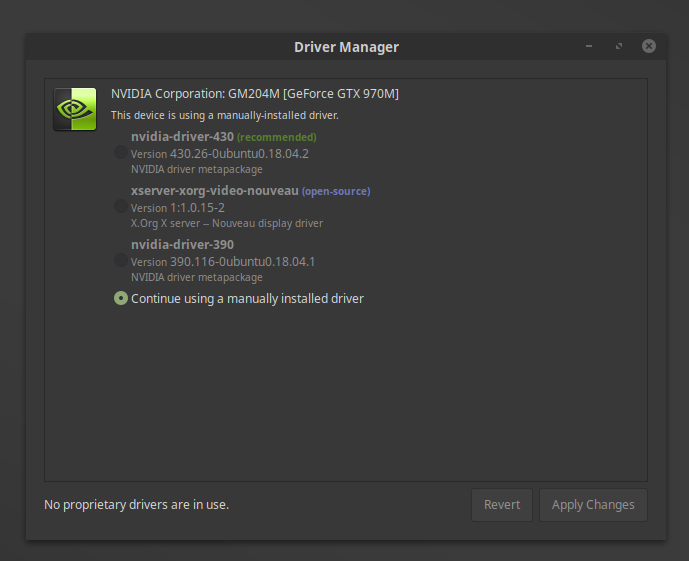Select xserver-xorg-video-nouveau radio button
Viewport: 689px width, 561px height.
(121, 206)
